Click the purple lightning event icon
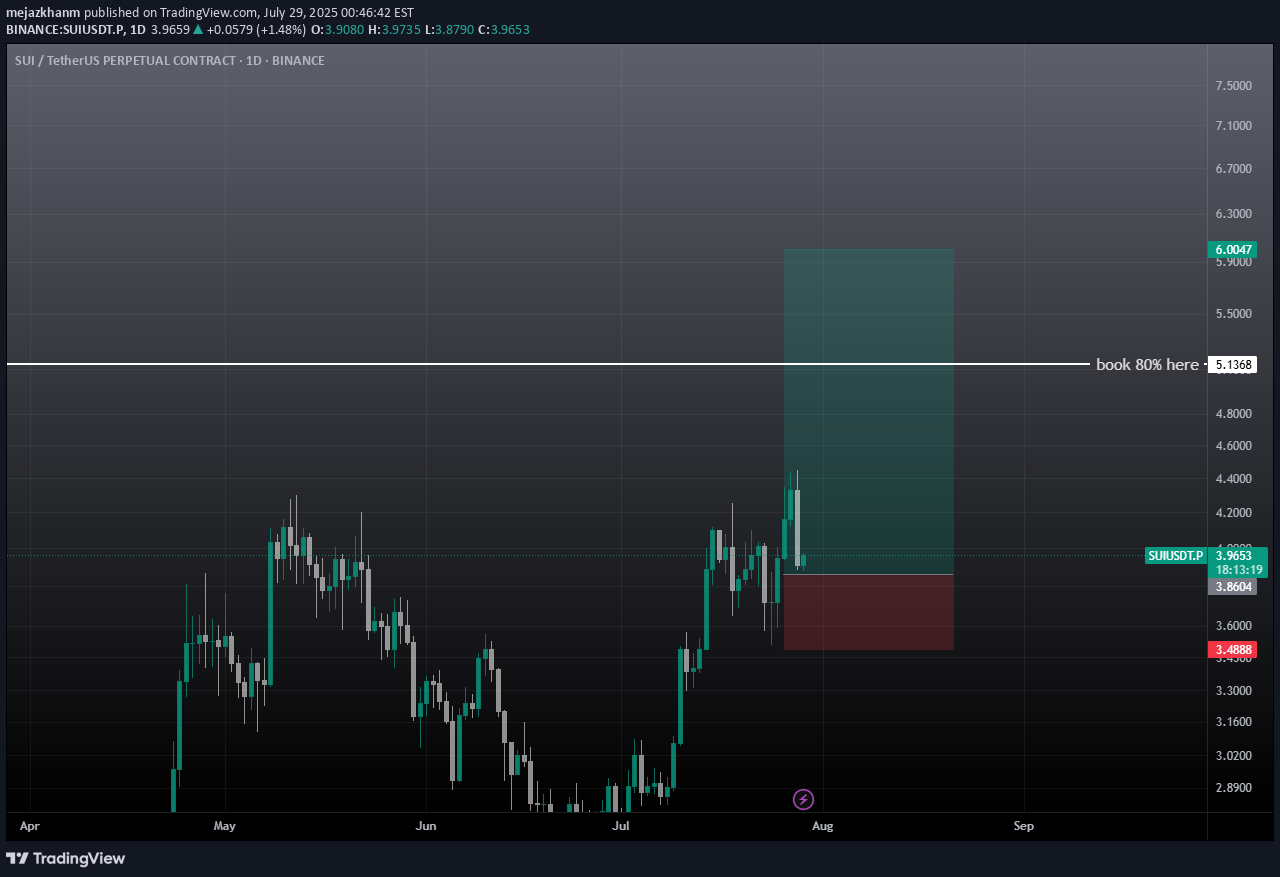The height and width of the screenshot is (877, 1280). pos(803,799)
